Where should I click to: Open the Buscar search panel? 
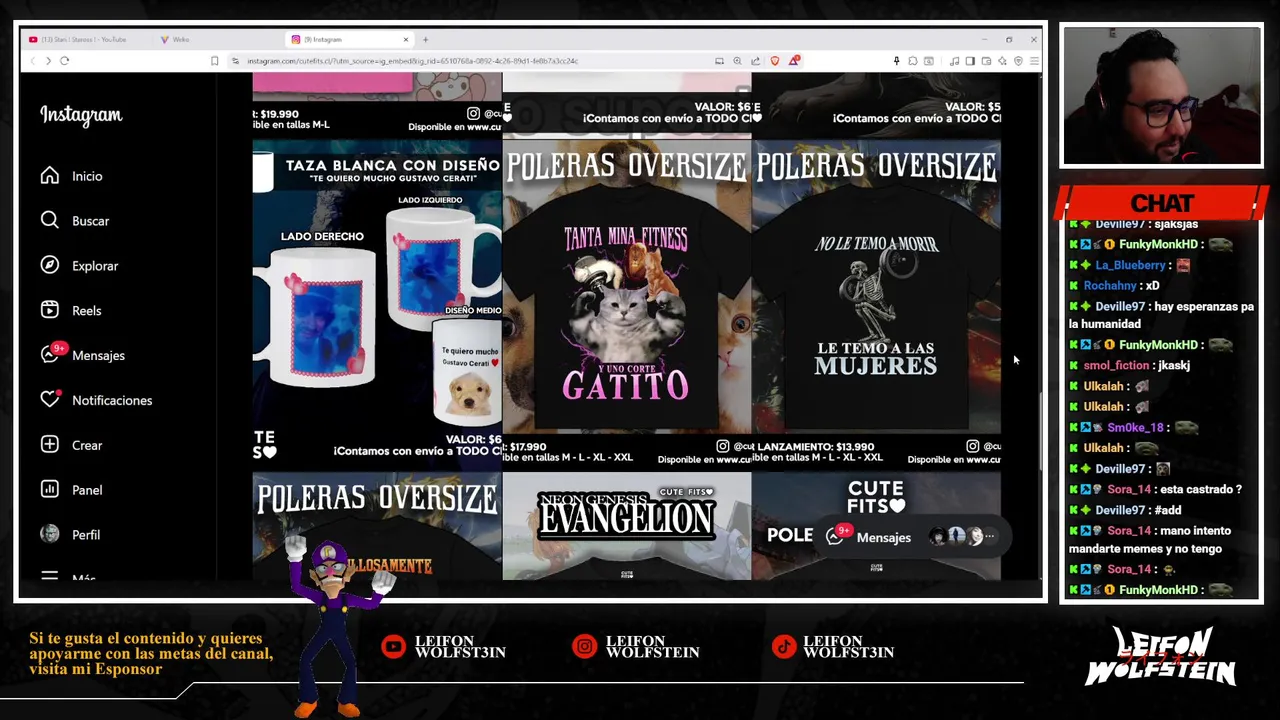click(x=75, y=221)
